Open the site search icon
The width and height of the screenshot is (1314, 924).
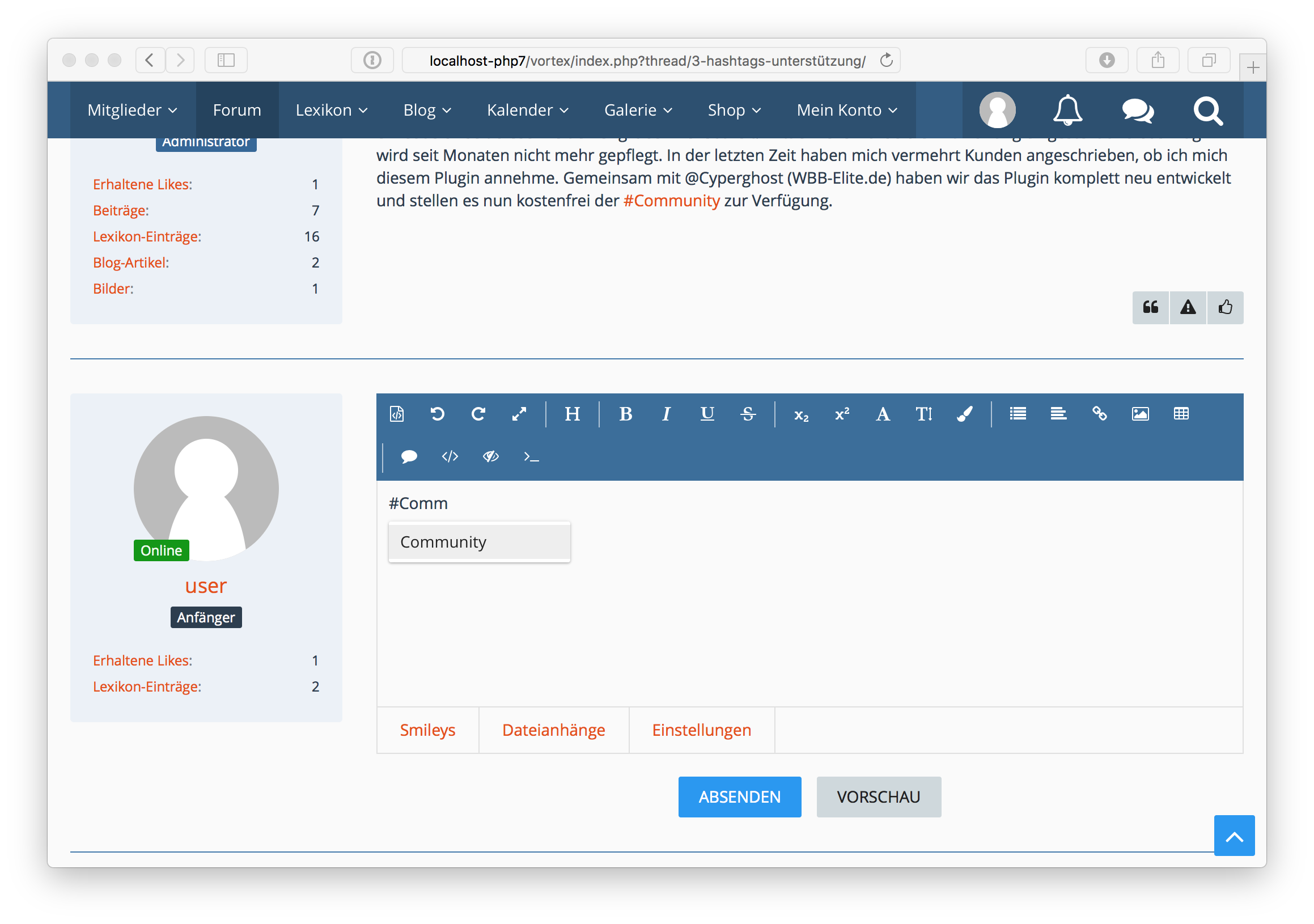[1207, 110]
